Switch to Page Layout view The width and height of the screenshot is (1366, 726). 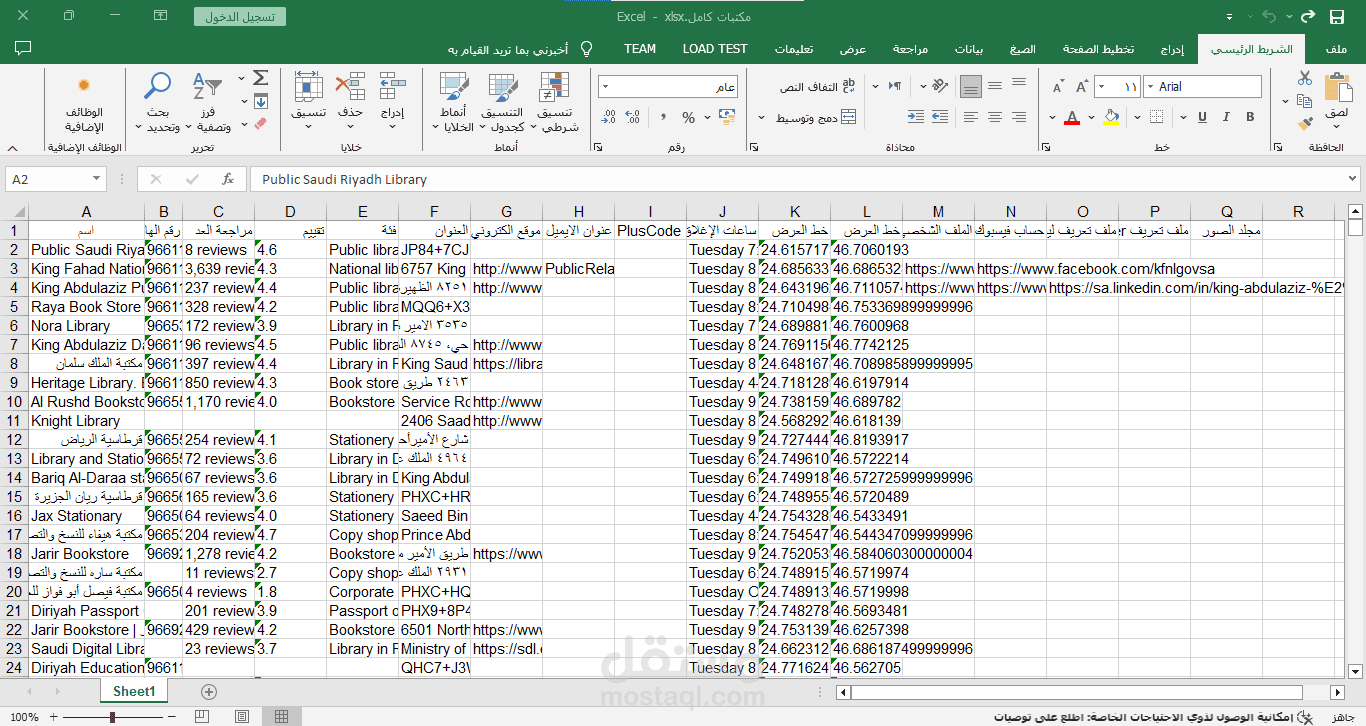click(x=243, y=716)
